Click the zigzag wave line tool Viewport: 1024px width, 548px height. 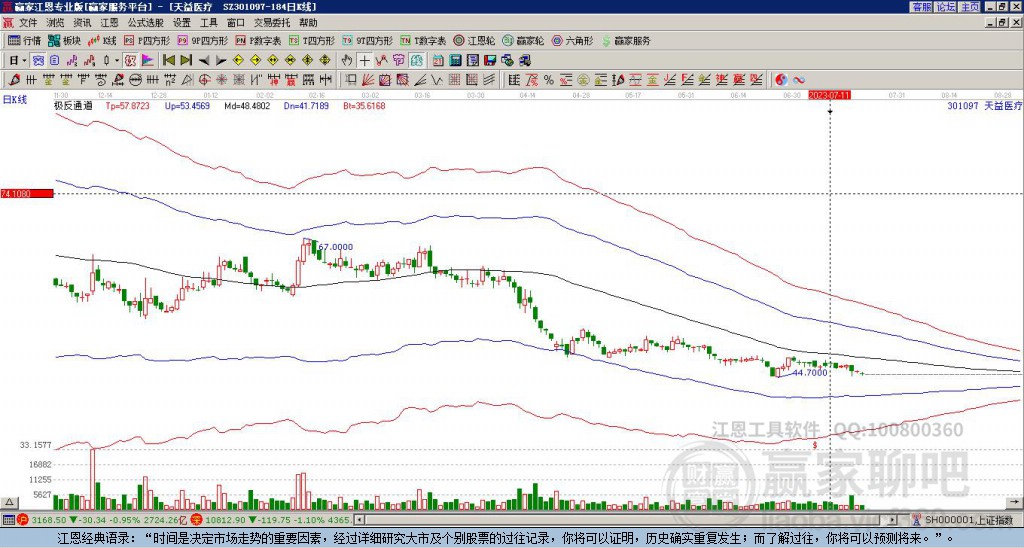[x=436, y=80]
